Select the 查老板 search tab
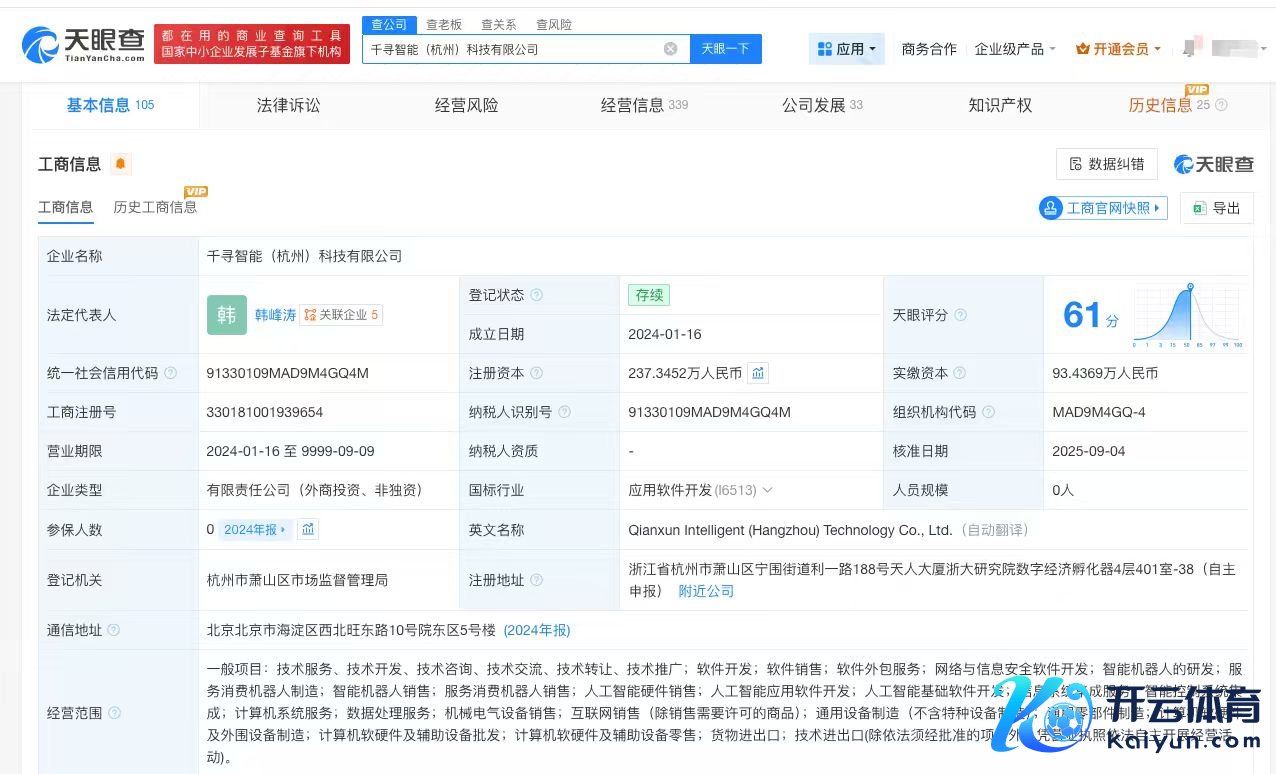Screen dimensions: 1276x774 (x=444, y=24)
